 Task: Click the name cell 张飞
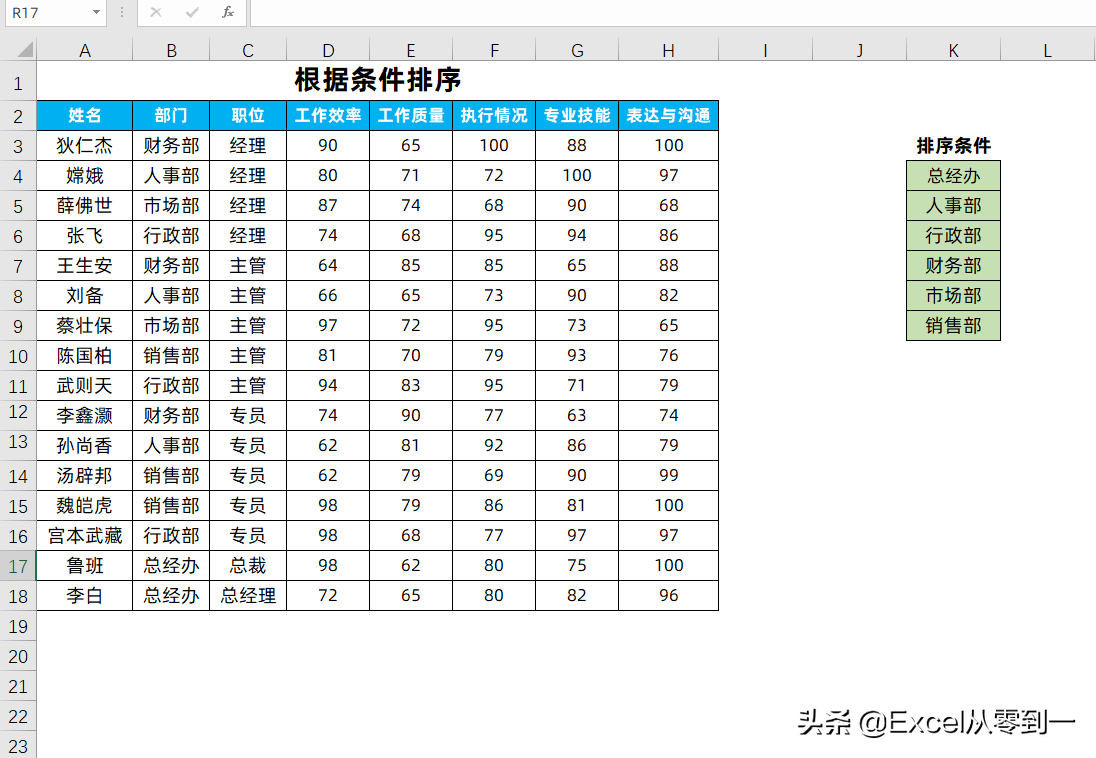[85, 236]
